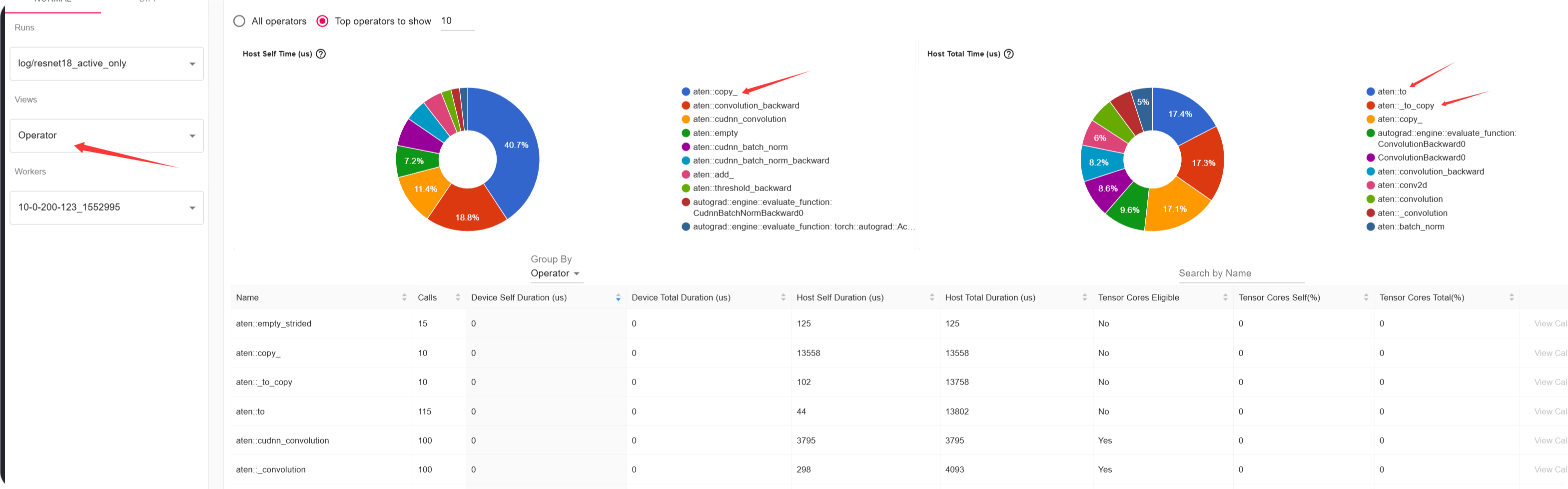Open the Runs dropdown log/resnet18_active_only
The width and height of the screenshot is (1568, 489).
pos(106,63)
